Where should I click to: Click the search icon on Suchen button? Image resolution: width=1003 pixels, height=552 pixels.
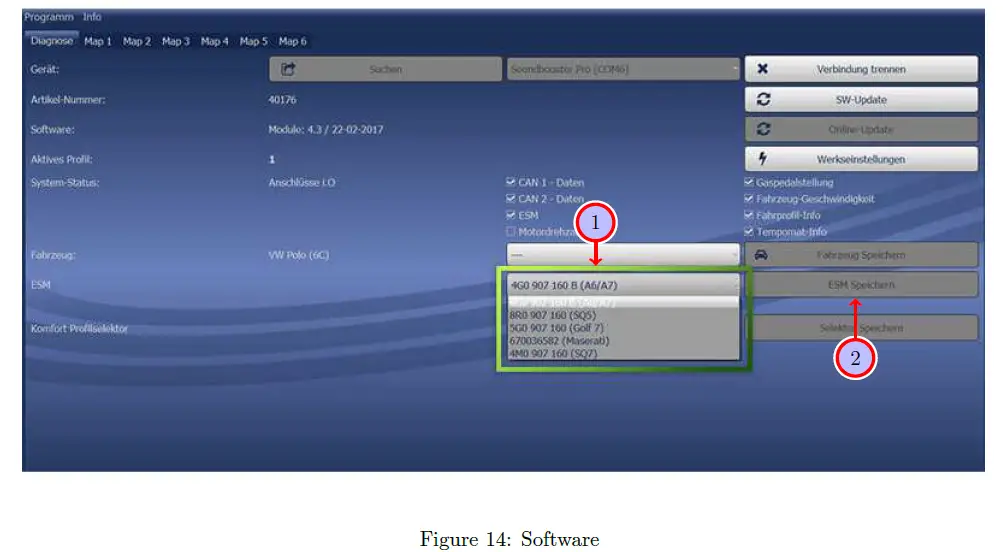click(x=288, y=69)
